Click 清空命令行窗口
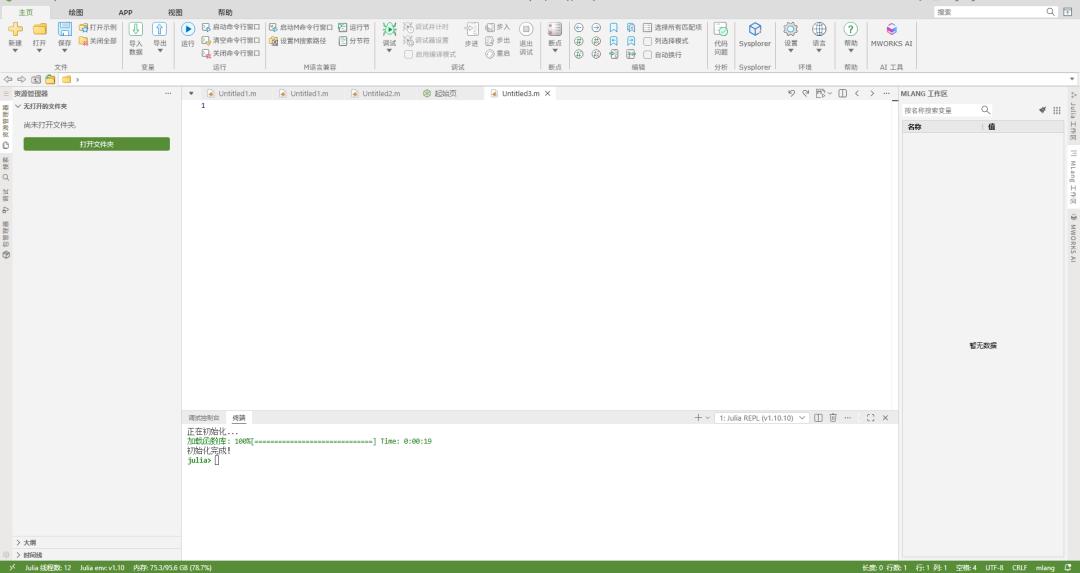This screenshot has height=573, width=1080. (231, 40)
